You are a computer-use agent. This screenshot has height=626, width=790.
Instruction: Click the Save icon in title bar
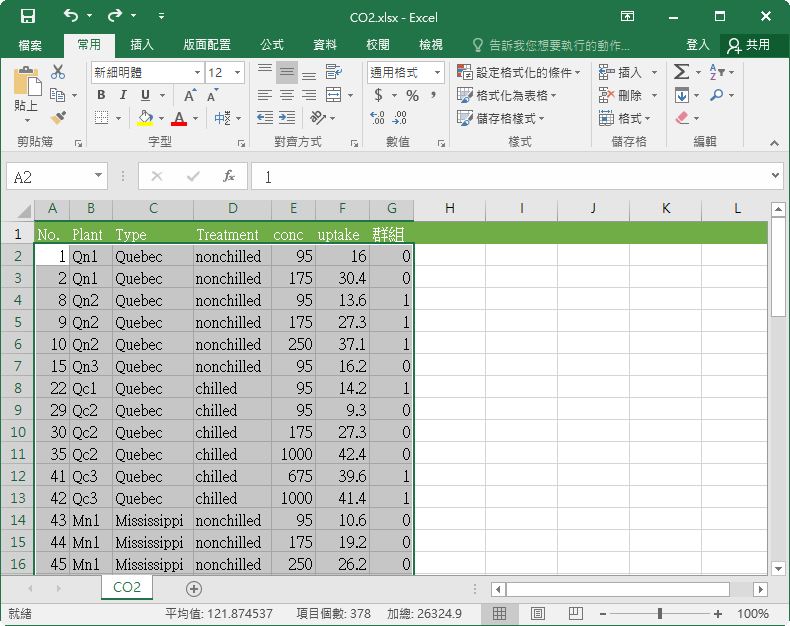28,16
